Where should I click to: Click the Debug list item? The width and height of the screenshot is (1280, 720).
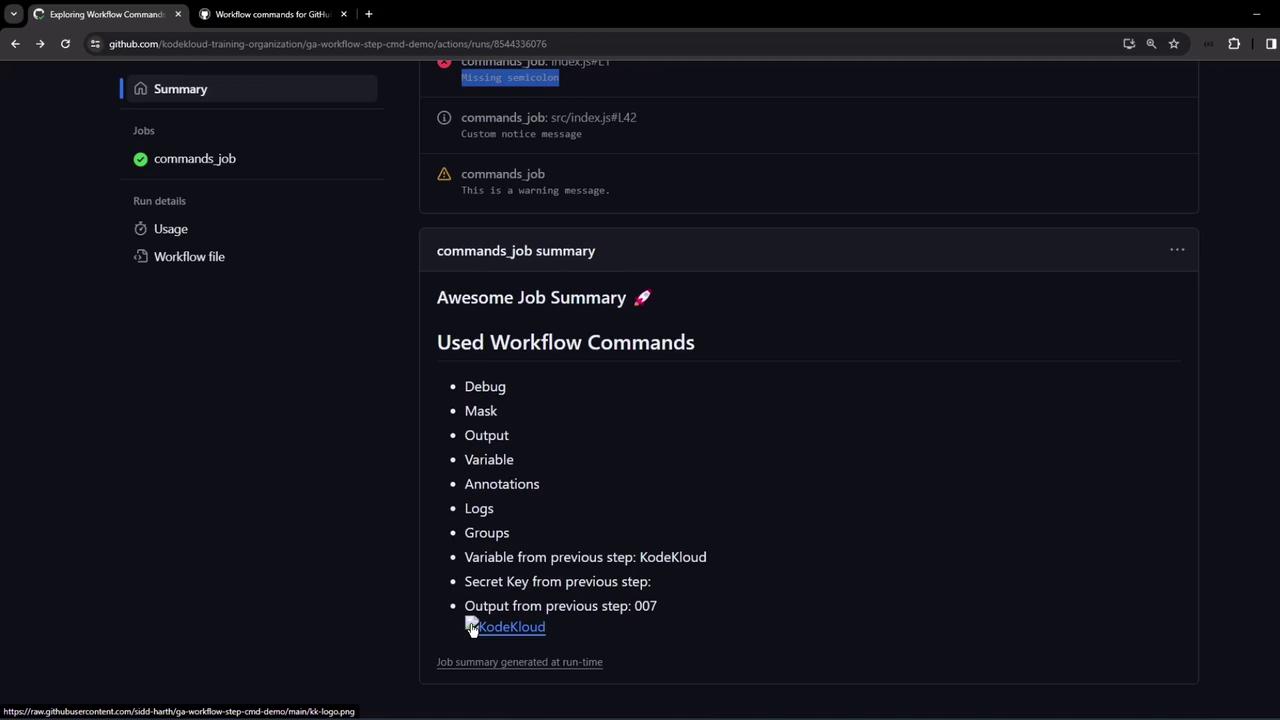tap(485, 387)
